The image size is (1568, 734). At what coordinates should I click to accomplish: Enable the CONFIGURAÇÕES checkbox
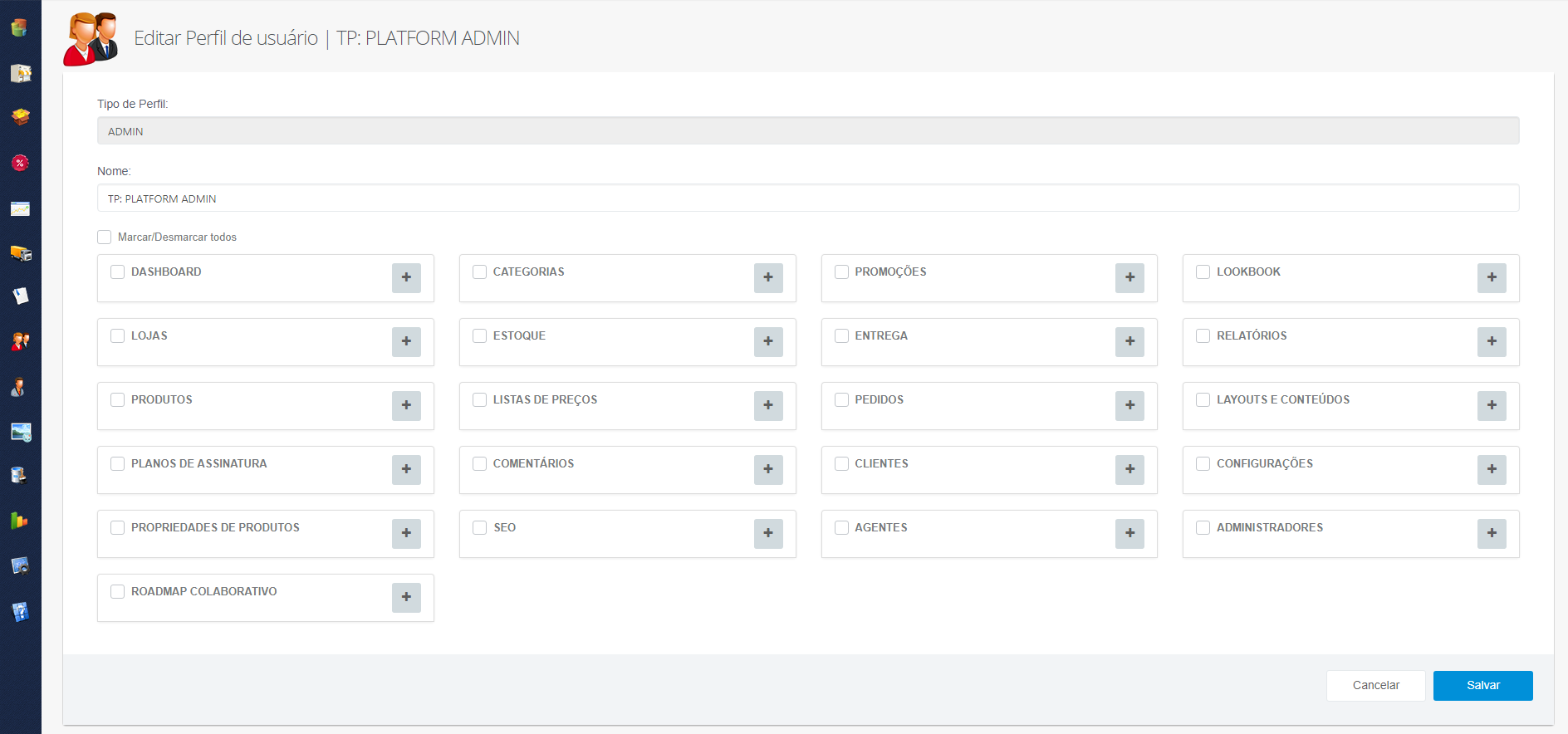coord(1203,464)
